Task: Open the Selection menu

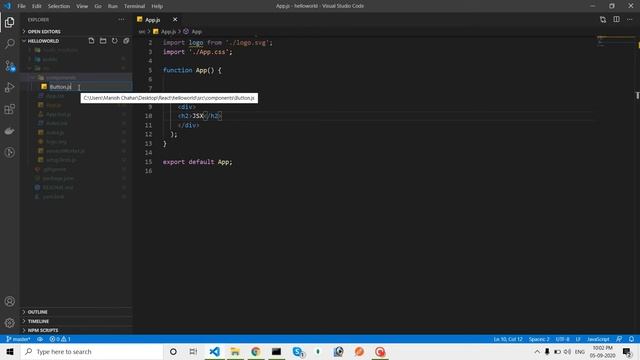Action: pos(59,6)
